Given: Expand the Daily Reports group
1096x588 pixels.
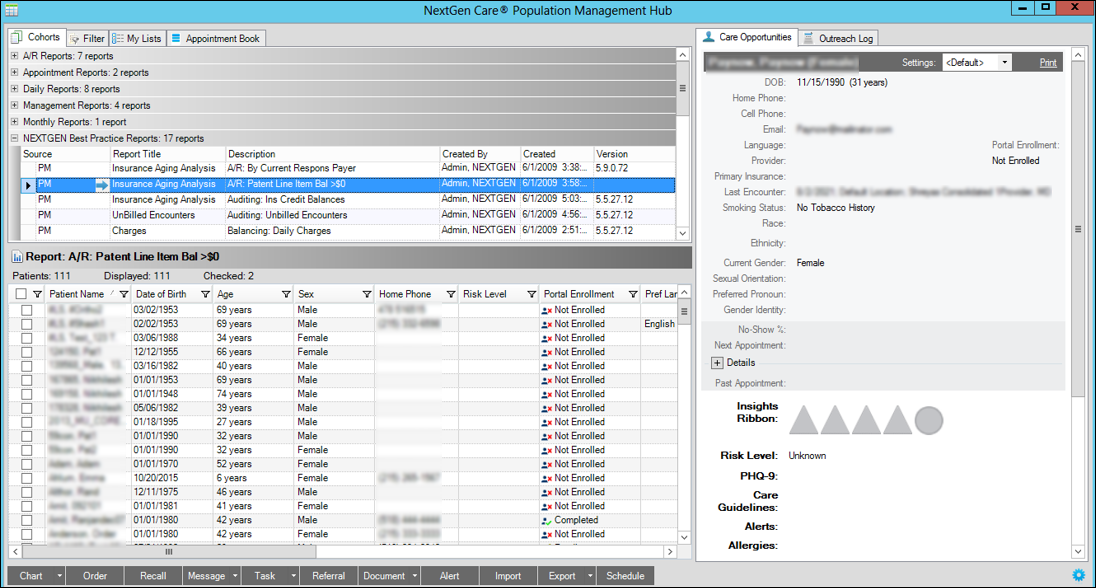Looking at the screenshot, I should 14,88.
